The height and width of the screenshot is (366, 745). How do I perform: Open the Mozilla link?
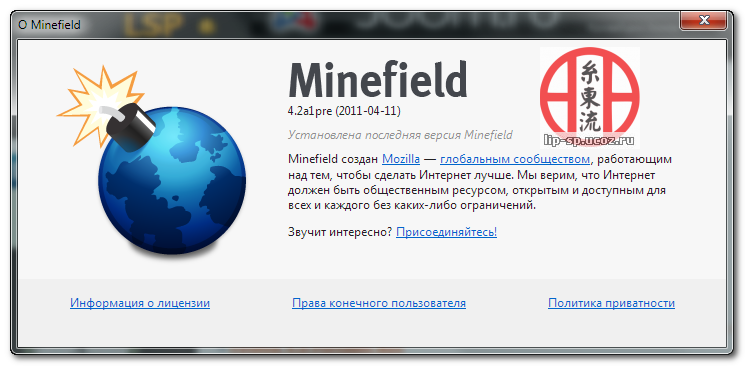point(401,158)
